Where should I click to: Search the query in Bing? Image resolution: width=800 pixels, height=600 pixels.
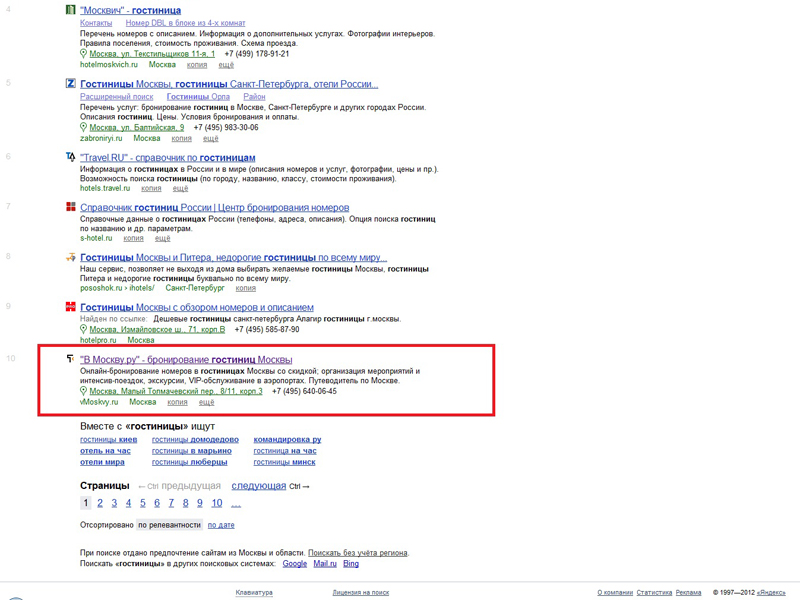351,564
